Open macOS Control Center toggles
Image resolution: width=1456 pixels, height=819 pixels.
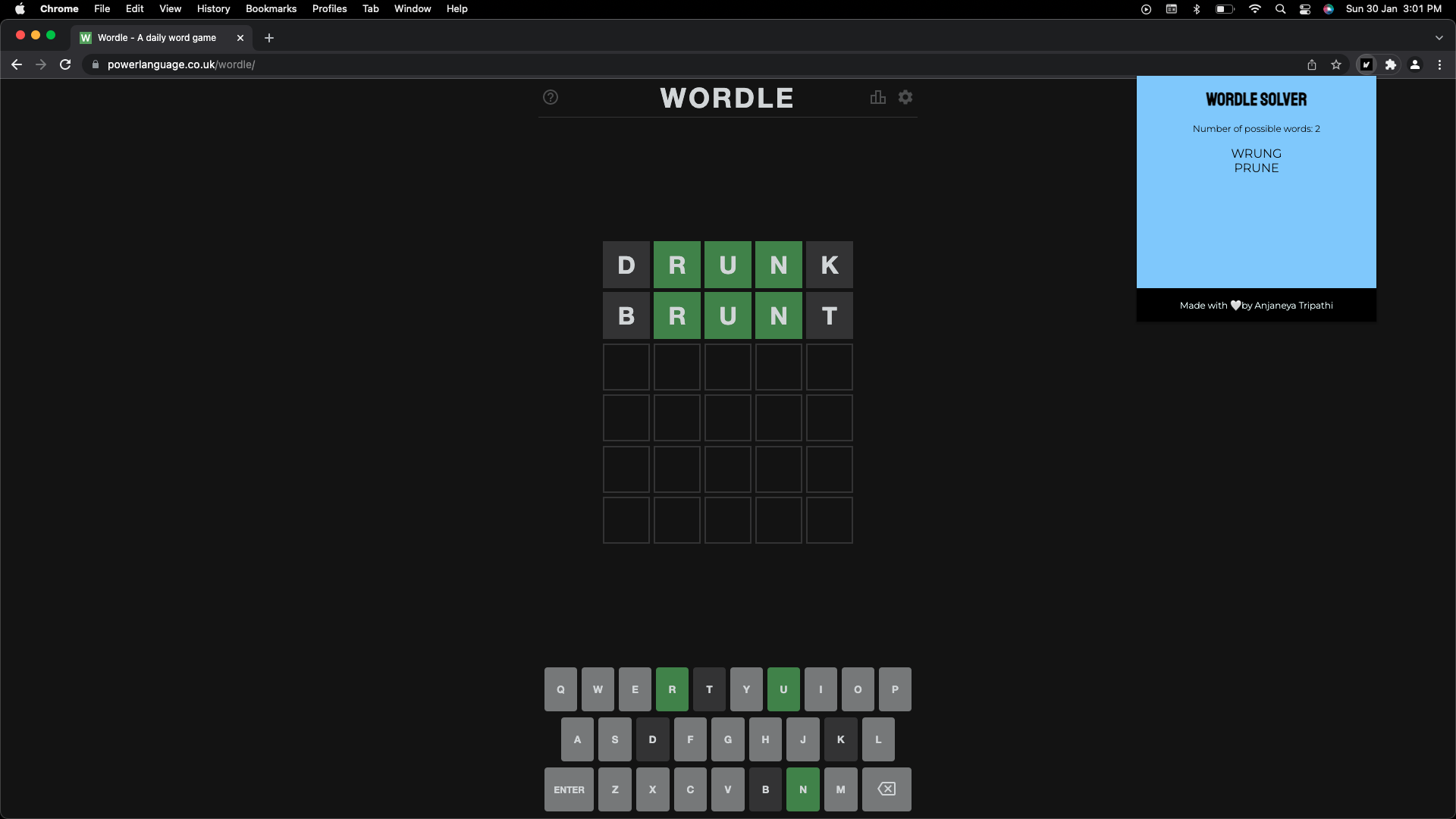click(1305, 9)
